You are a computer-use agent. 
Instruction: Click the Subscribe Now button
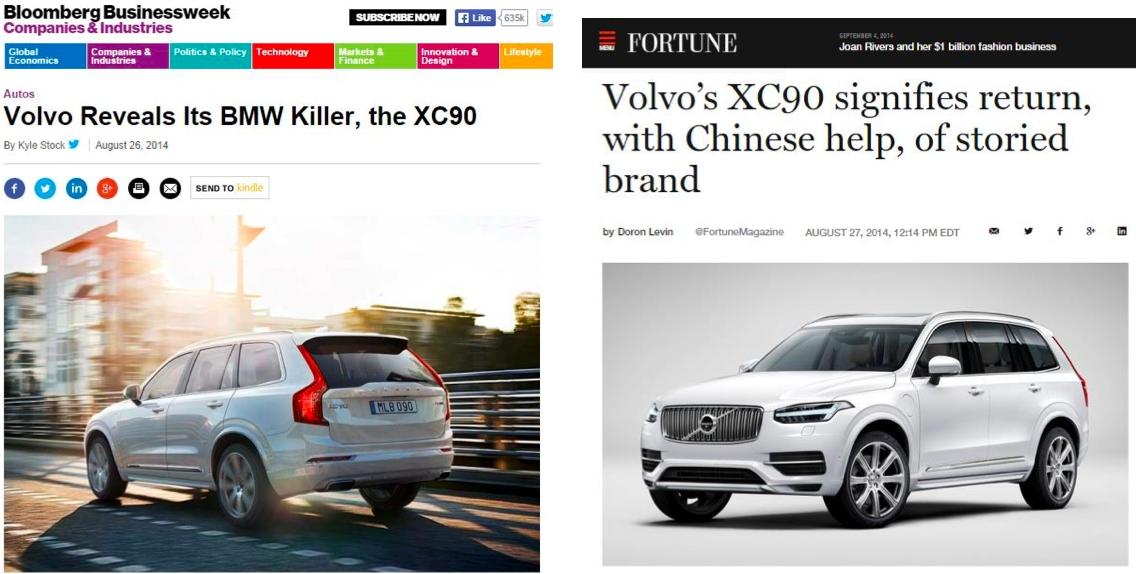(x=397, y=17)
